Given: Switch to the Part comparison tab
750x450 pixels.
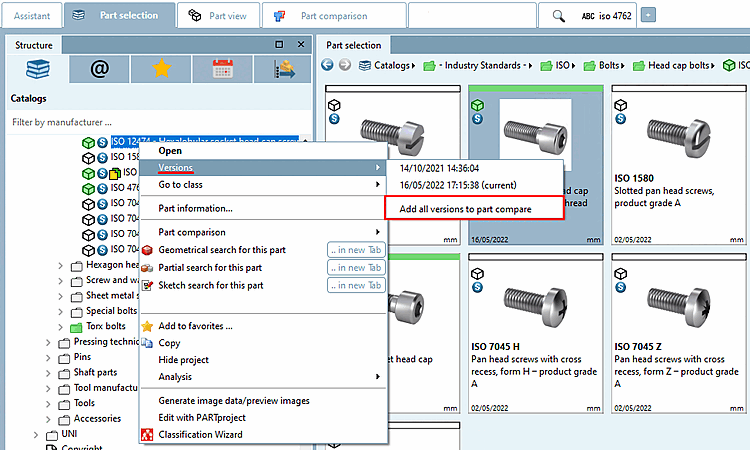Looking at the screenshot, I should pos(334,15).
